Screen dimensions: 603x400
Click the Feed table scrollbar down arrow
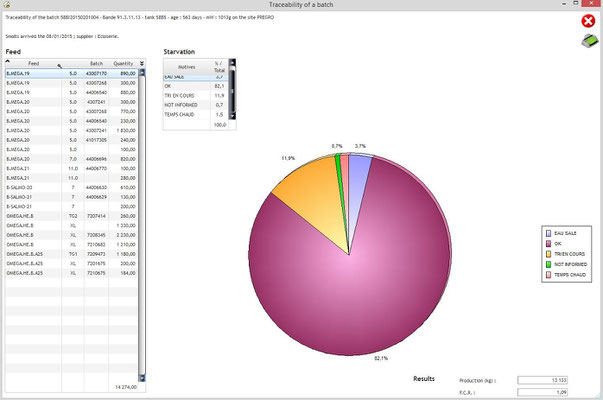pos(142,378)
